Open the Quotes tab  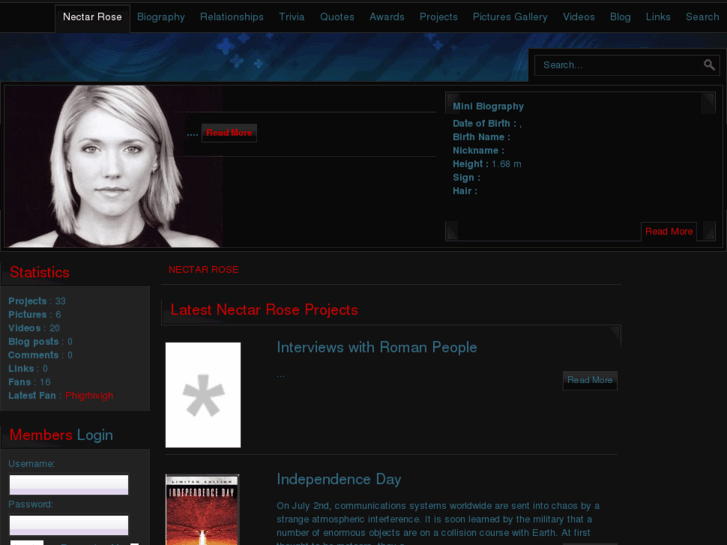click(337, 17)
